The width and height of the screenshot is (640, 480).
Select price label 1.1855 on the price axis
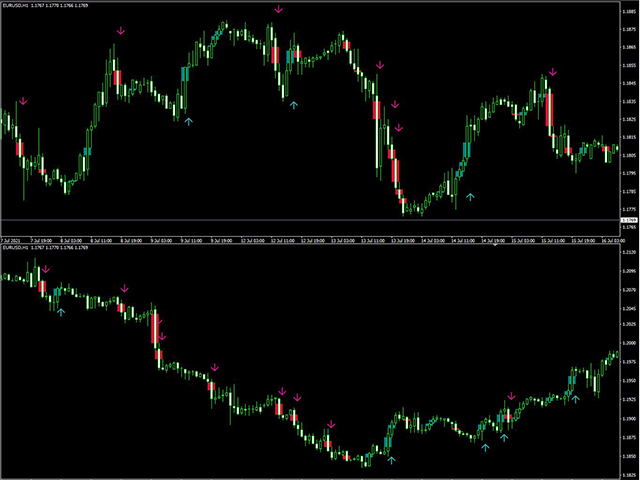629,65
